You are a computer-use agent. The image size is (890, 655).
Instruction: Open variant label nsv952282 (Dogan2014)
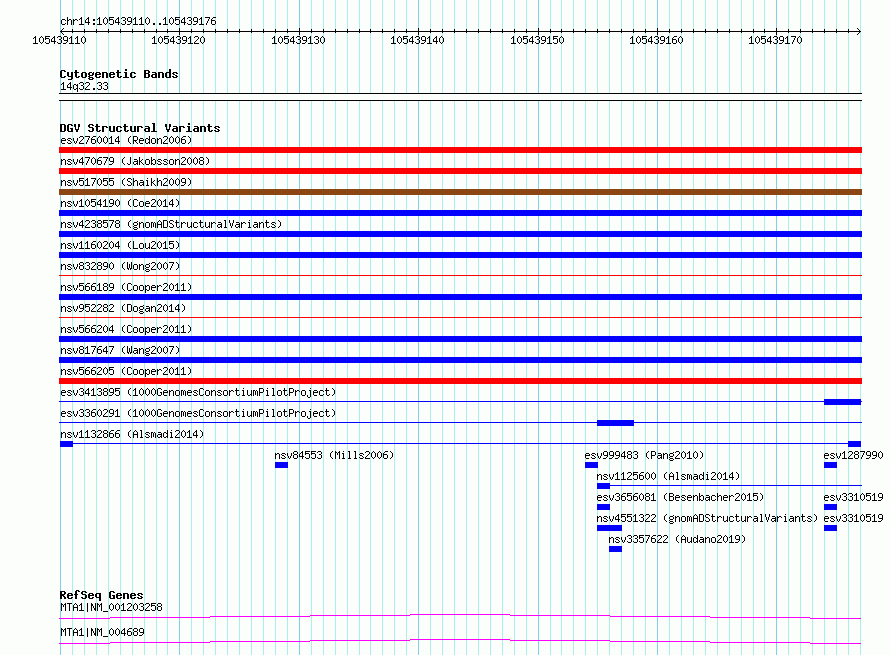coord(123,308)
